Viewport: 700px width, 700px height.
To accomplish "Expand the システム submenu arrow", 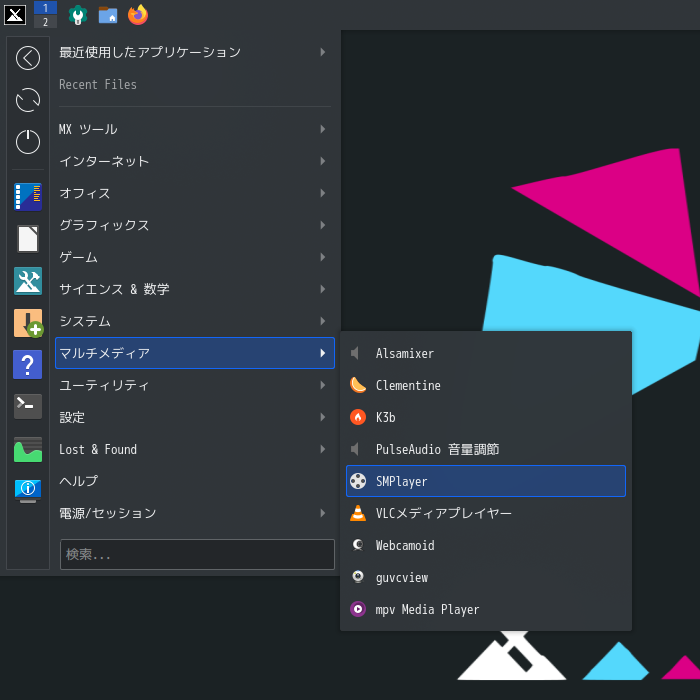I will pyautogui.click(x=322, y=321).
